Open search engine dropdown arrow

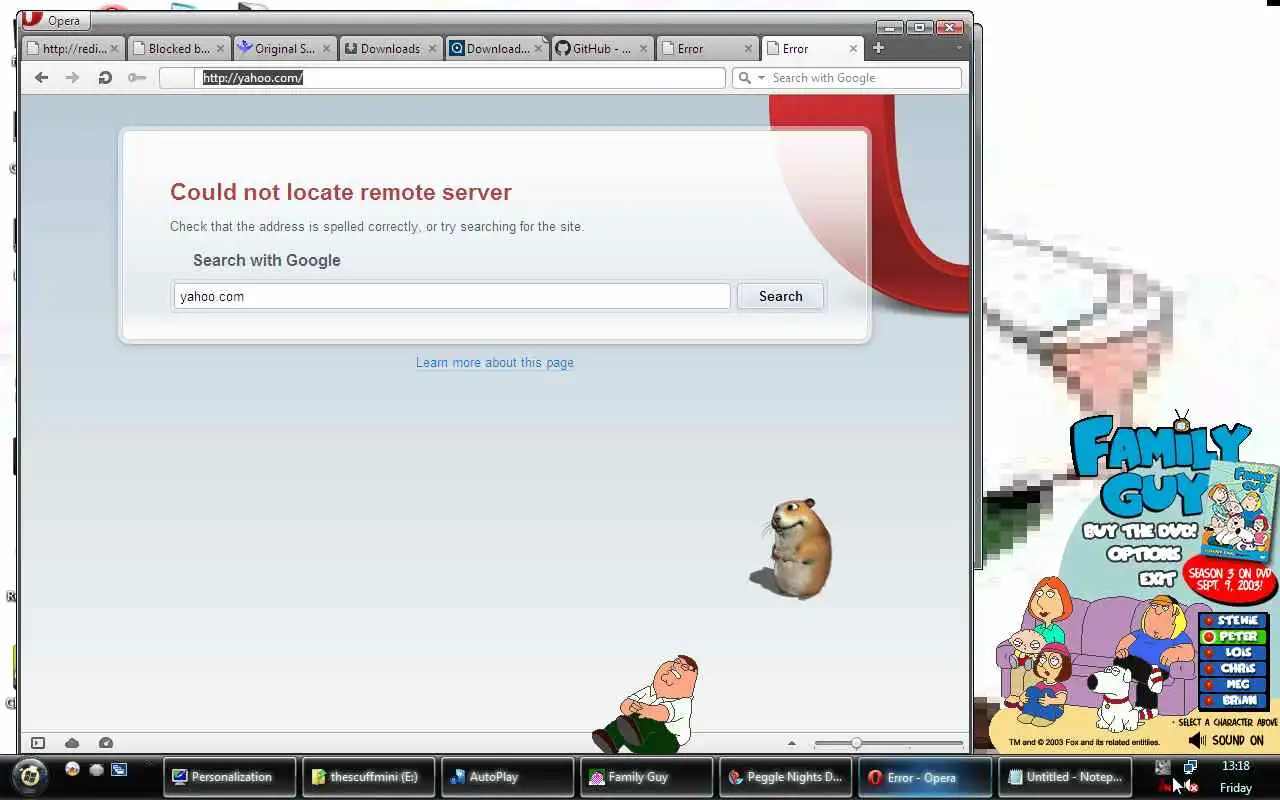(761, 77)
